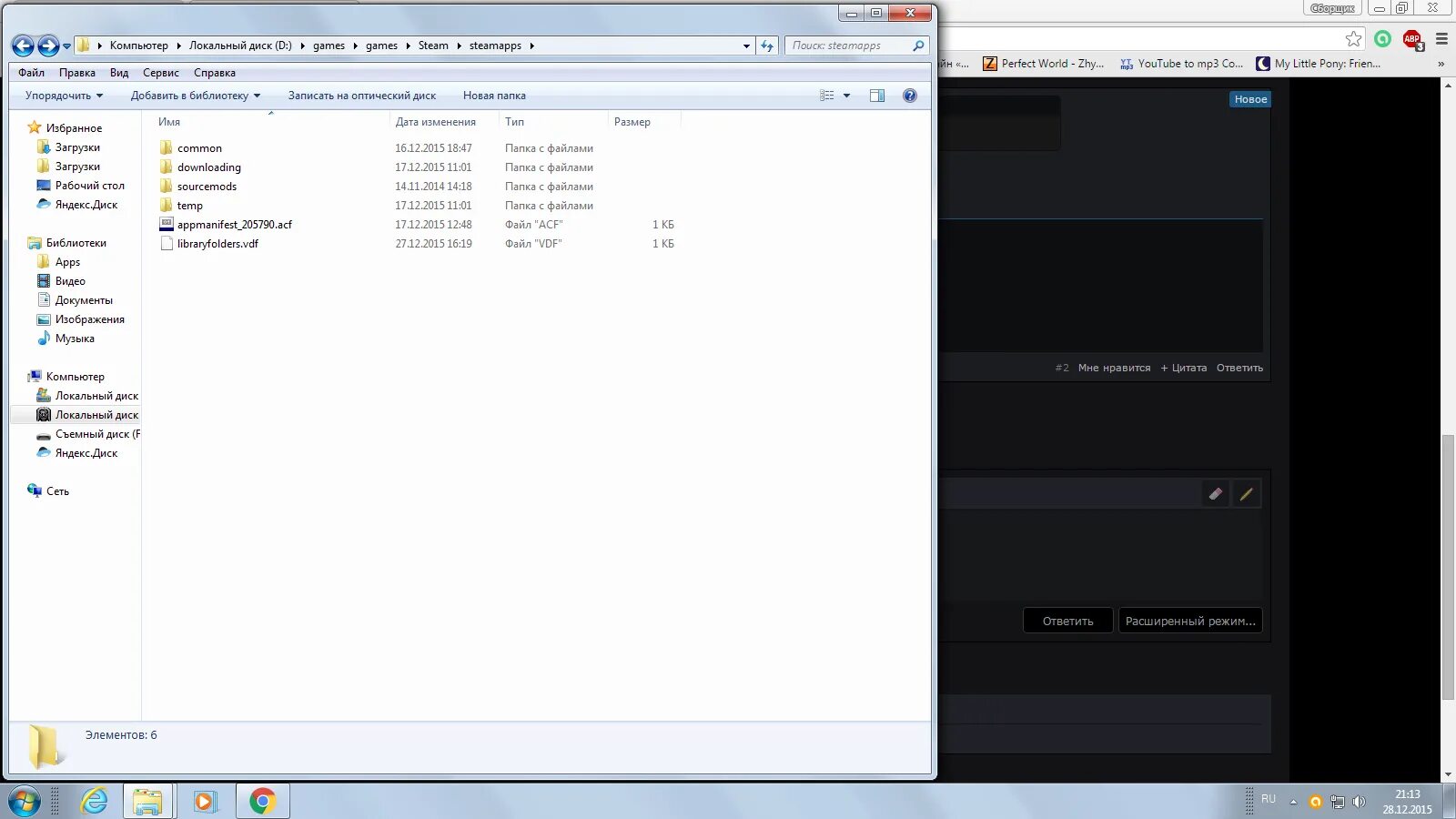Go forward with the Explorer forward arrow
Image resolution: width=1456 pixels, height=819 pixels.
(x=48, y=45)
